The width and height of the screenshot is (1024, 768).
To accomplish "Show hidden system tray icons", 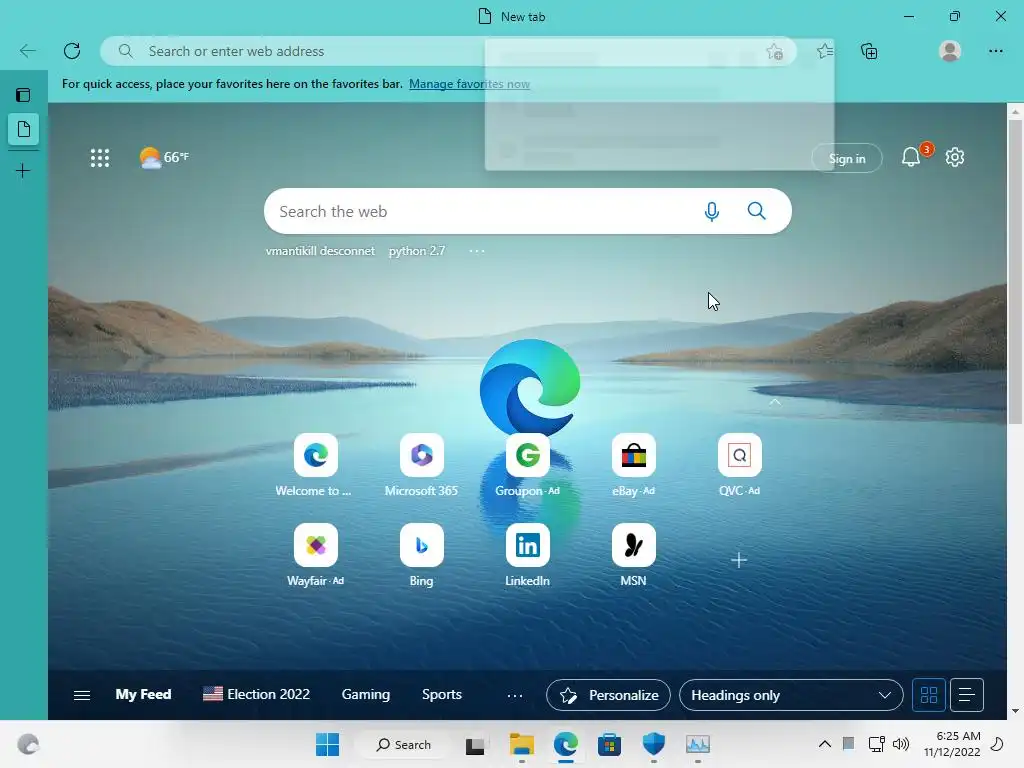I will click(x=825, y=744).
